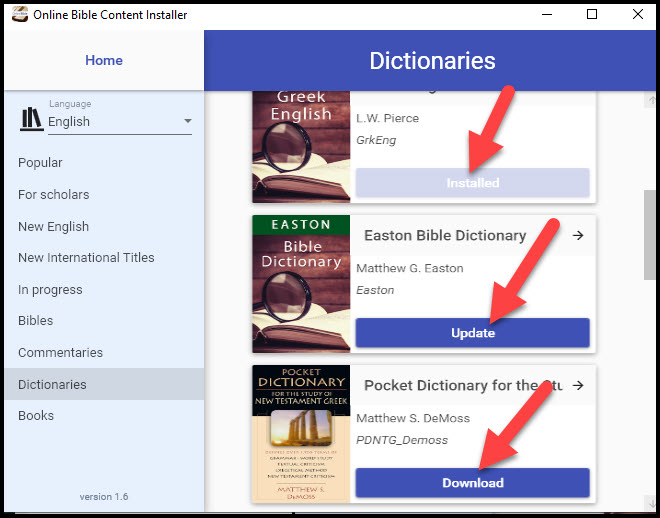The height and width of the screenshot is (518, 660).
Task: Click the PDNTG_Demoss module code
Action: pyautogui.click(x=402, y=440)
